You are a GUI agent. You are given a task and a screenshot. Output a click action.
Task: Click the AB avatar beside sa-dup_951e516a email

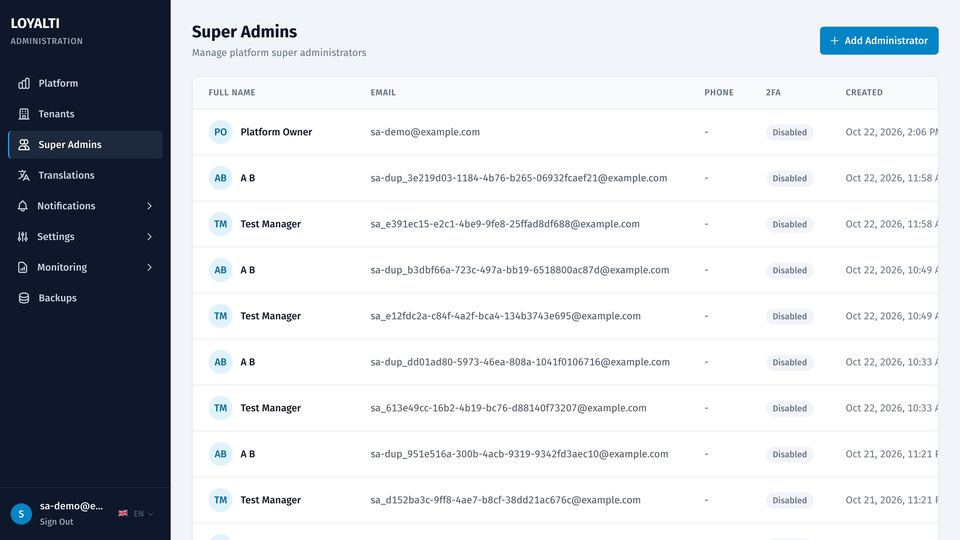coord(220,454)
